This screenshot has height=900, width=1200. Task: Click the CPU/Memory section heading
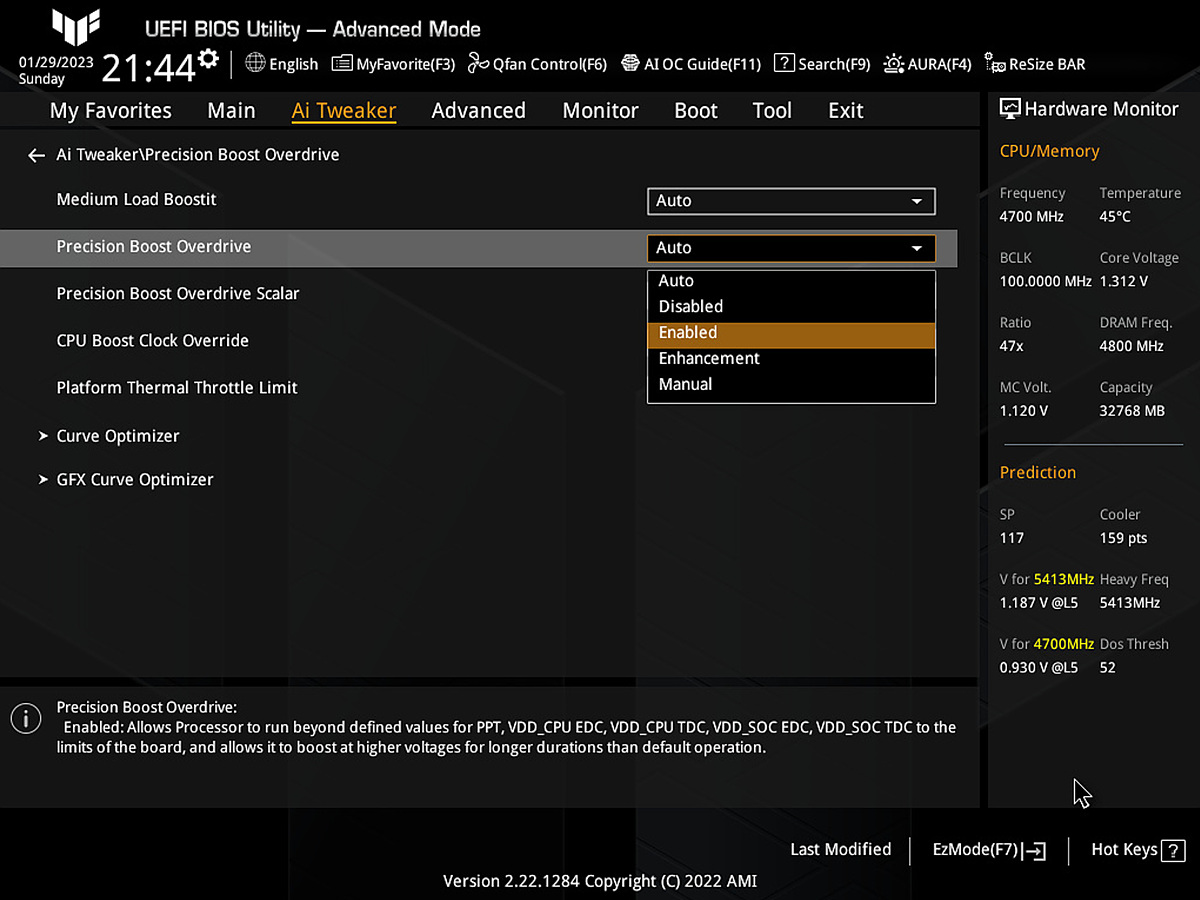pos(1049,152)
